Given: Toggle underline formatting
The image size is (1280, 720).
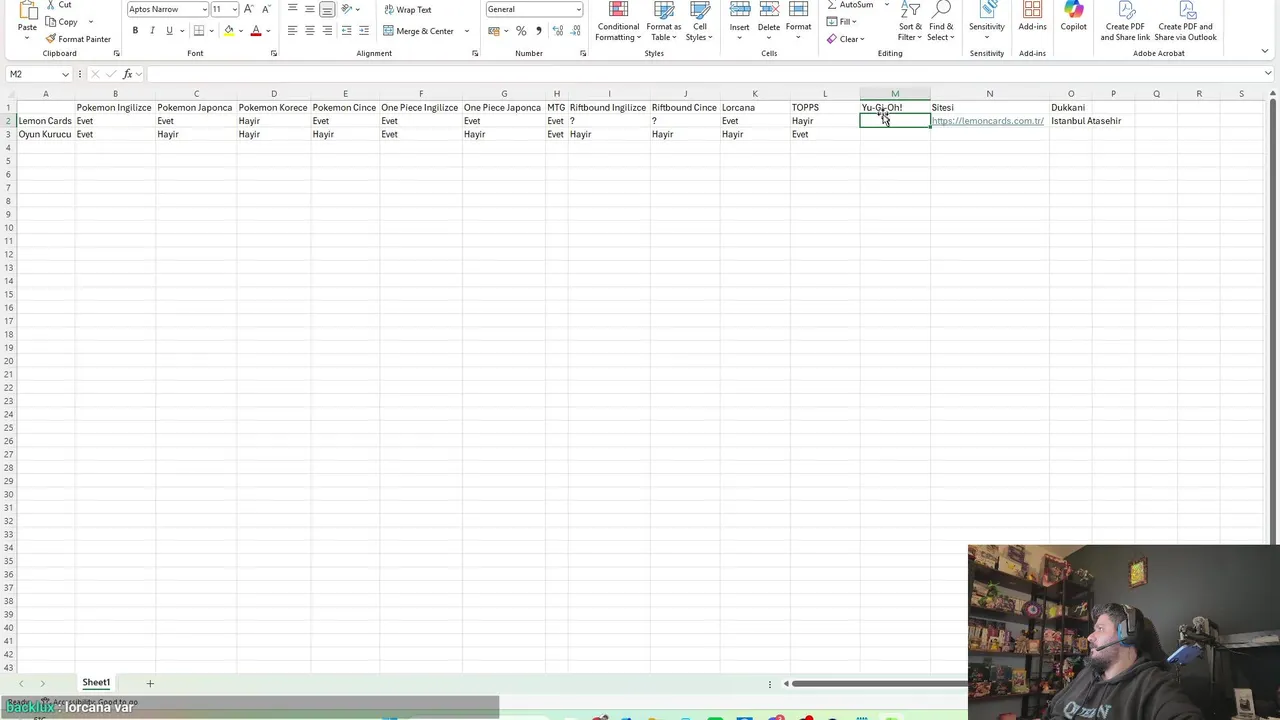Looking at the screenshot, I should (169, 31).
